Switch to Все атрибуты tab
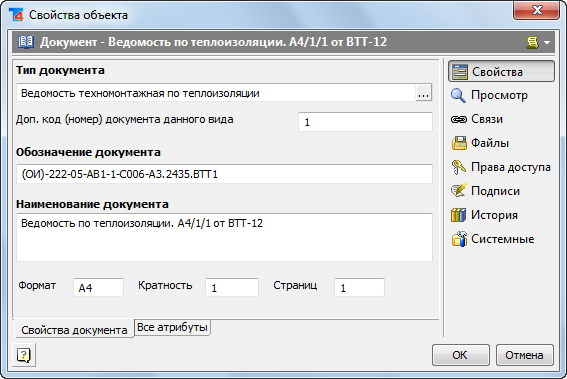Image resolution: width=567 pixels, height=379 pixels. (172, 327)
